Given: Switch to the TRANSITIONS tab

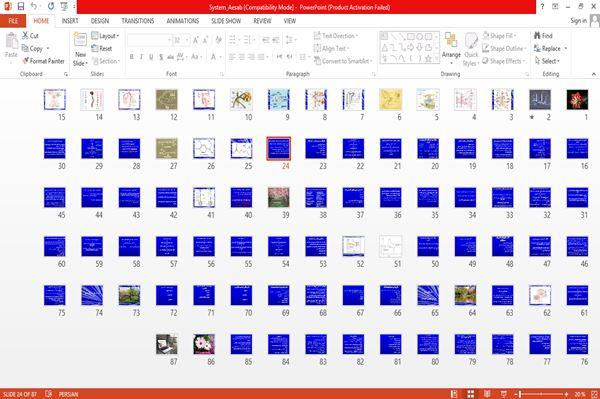Looking at the screenshot, I should [x=138, y=21].
